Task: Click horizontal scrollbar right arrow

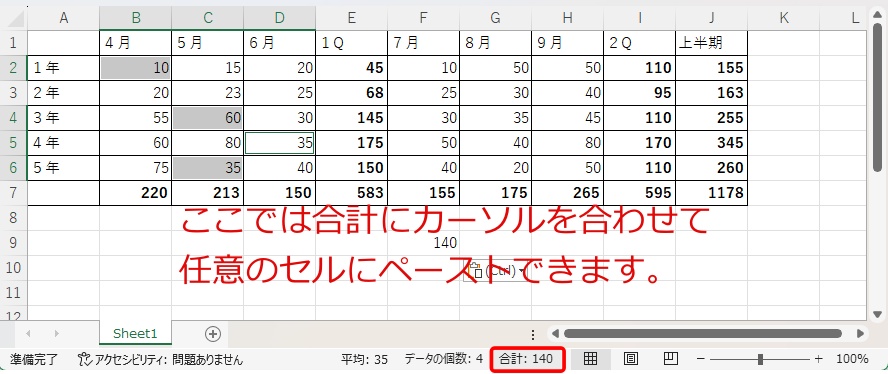Action: (860, 333)
